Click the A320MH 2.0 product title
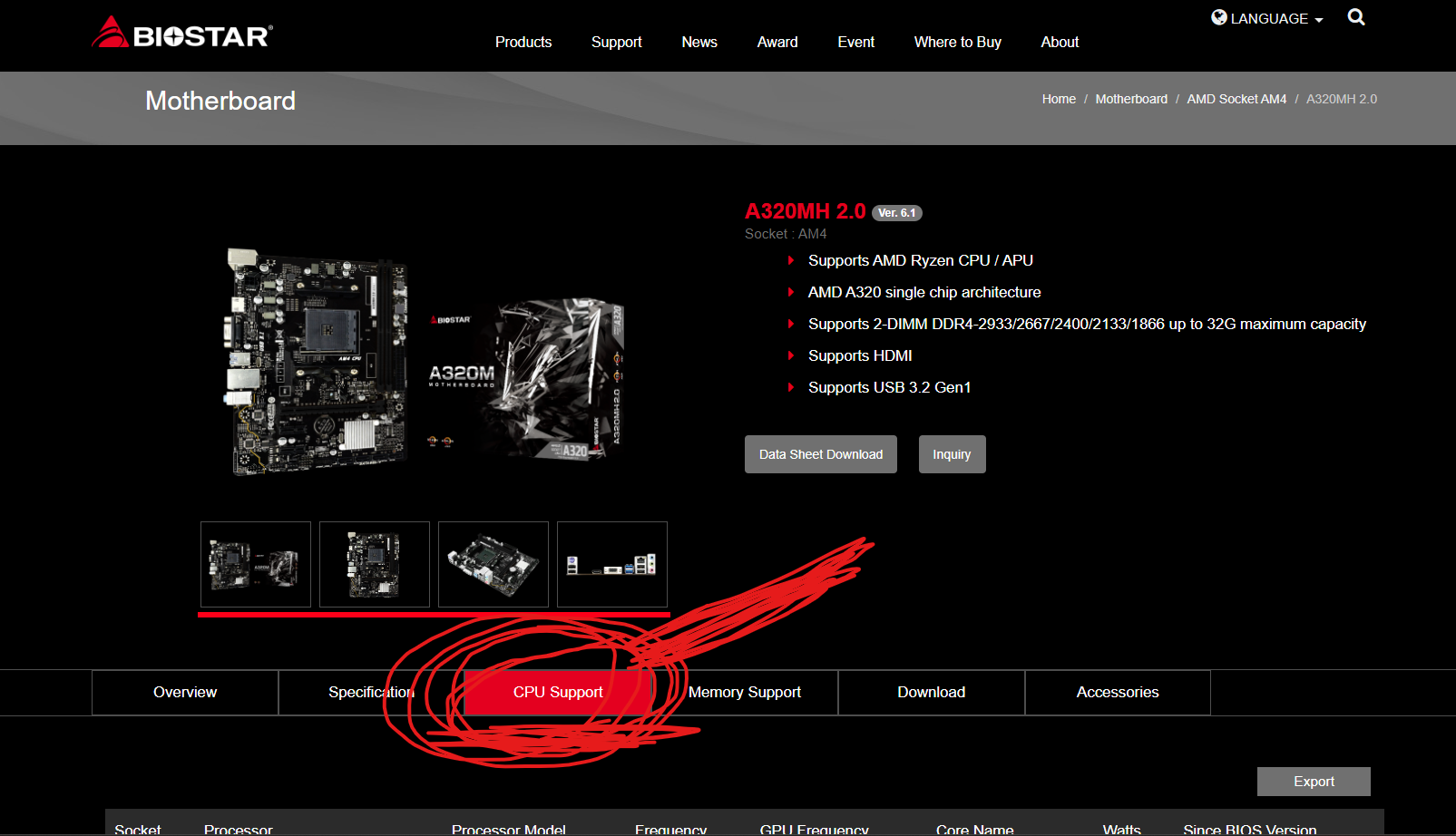 tap(805, 211)
